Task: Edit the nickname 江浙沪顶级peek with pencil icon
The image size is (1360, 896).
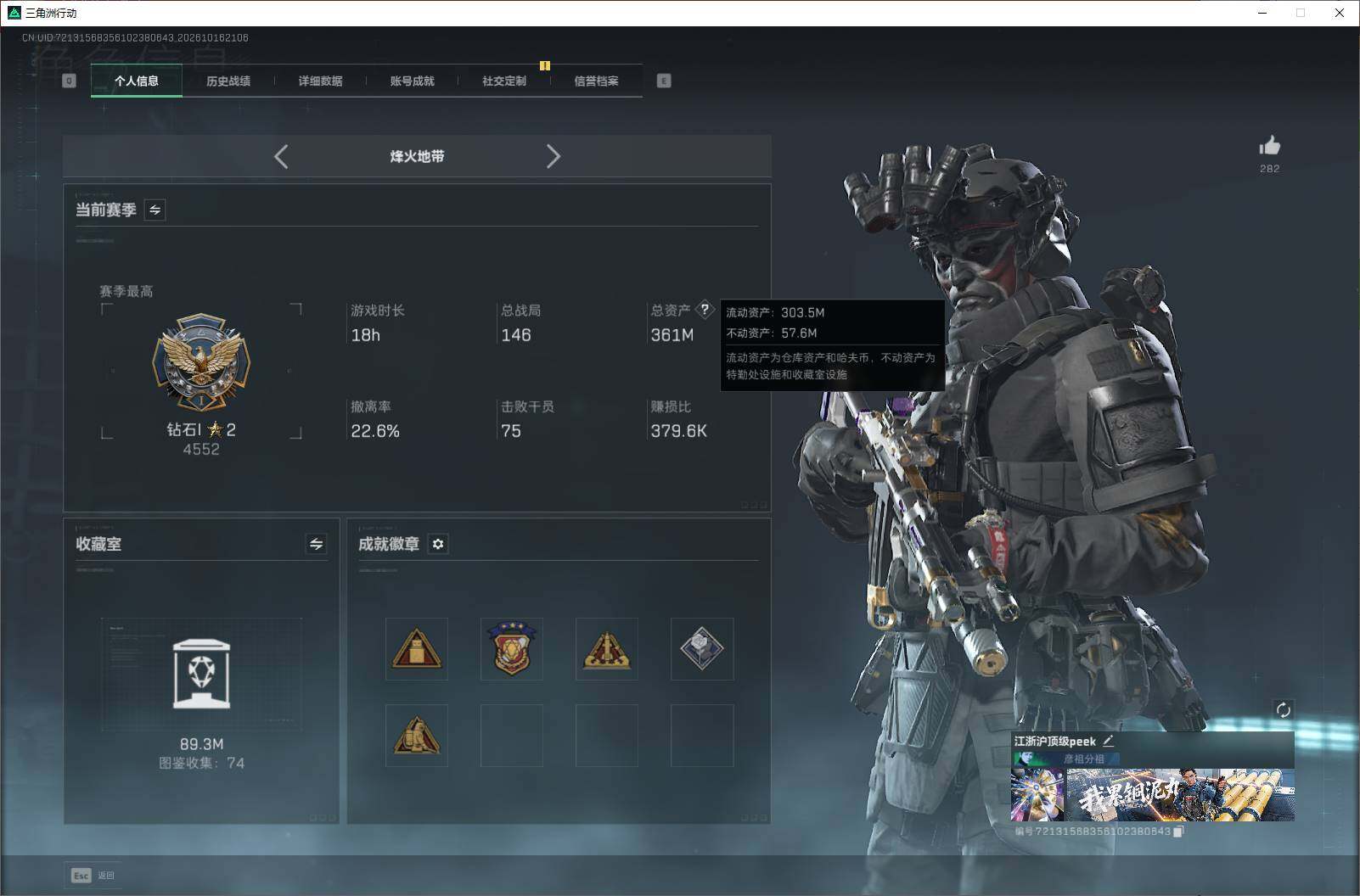Action: coord(1108,741)
